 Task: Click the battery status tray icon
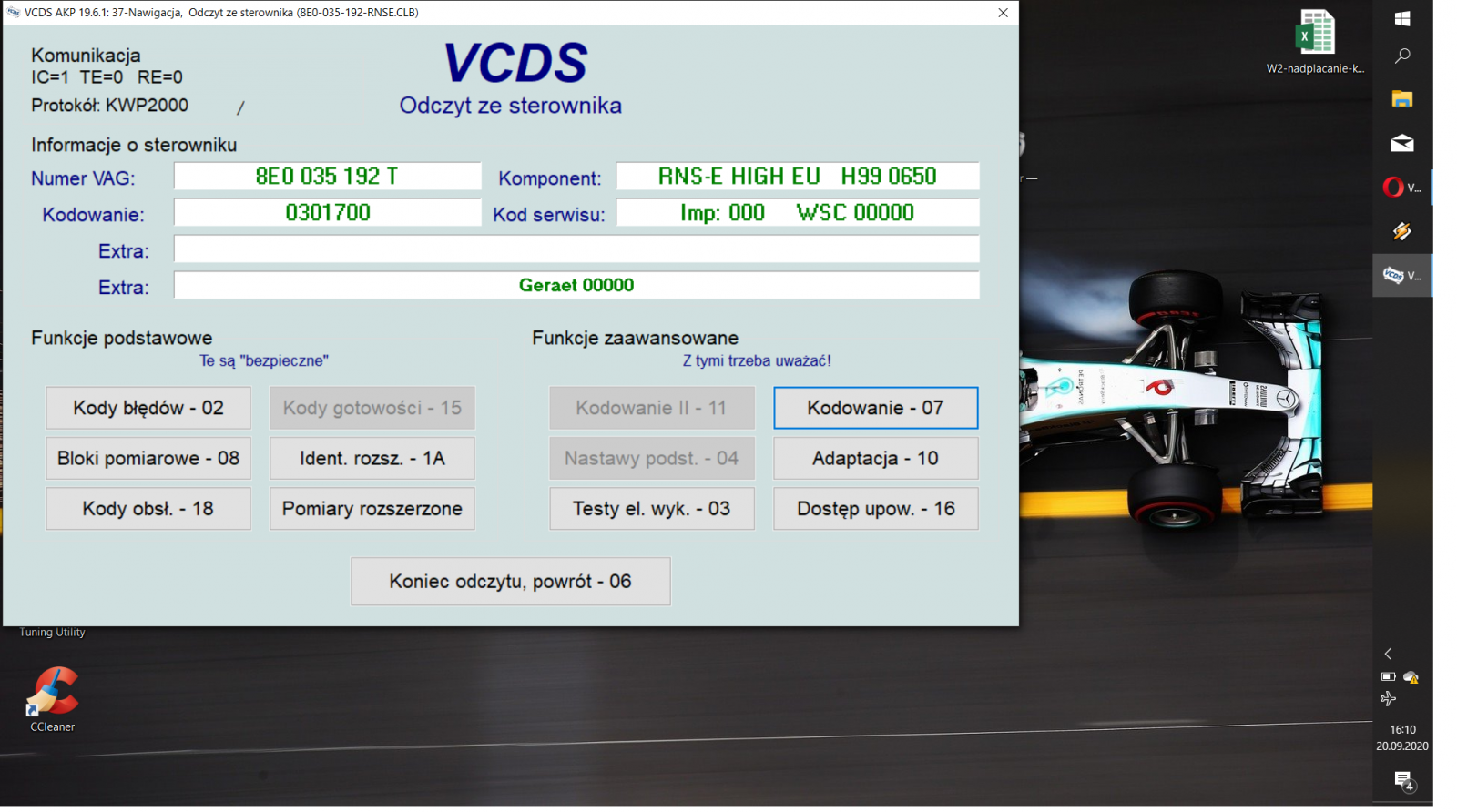[1388, 676]
